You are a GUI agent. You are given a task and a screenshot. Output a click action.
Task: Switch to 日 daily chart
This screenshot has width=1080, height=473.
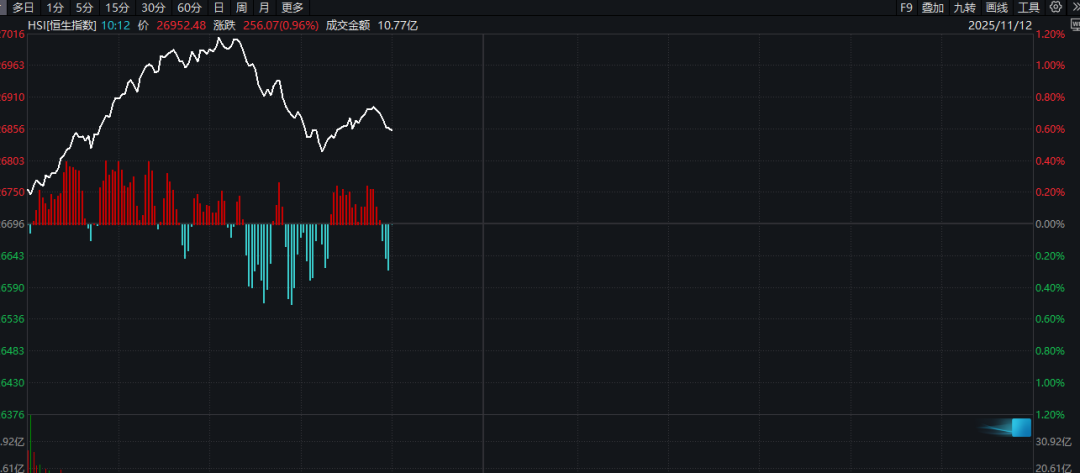click(218, 7)
